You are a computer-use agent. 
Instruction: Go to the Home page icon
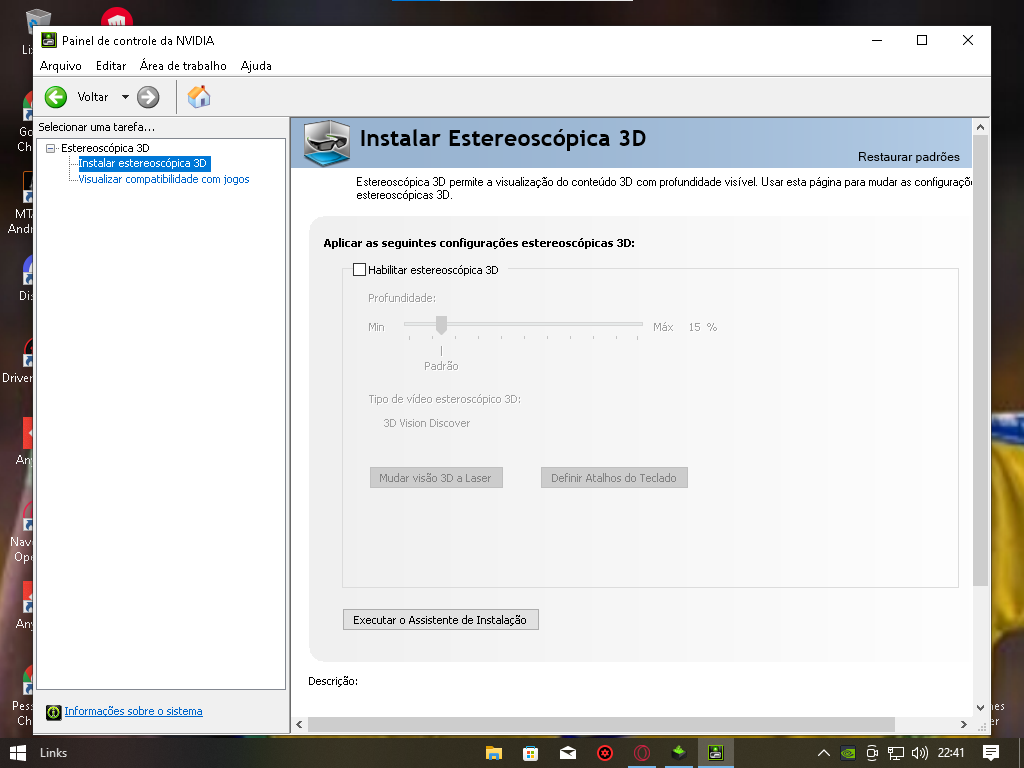199,97
